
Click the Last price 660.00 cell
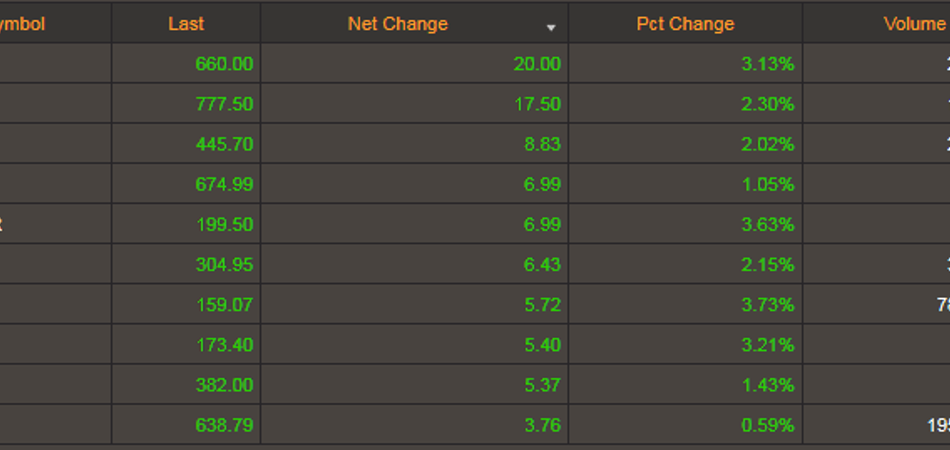[x=224, y=64]
